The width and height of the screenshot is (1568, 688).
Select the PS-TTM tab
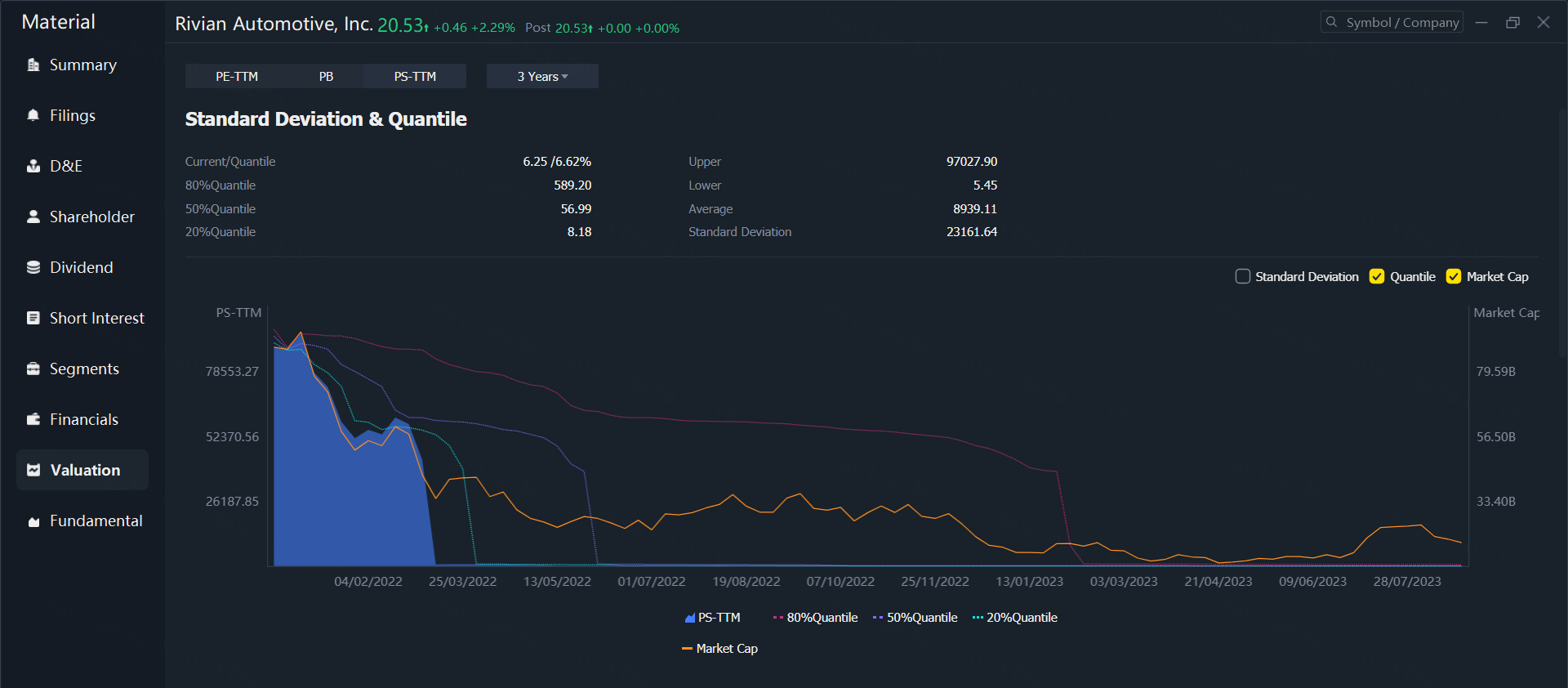click(x=415, y=76)
